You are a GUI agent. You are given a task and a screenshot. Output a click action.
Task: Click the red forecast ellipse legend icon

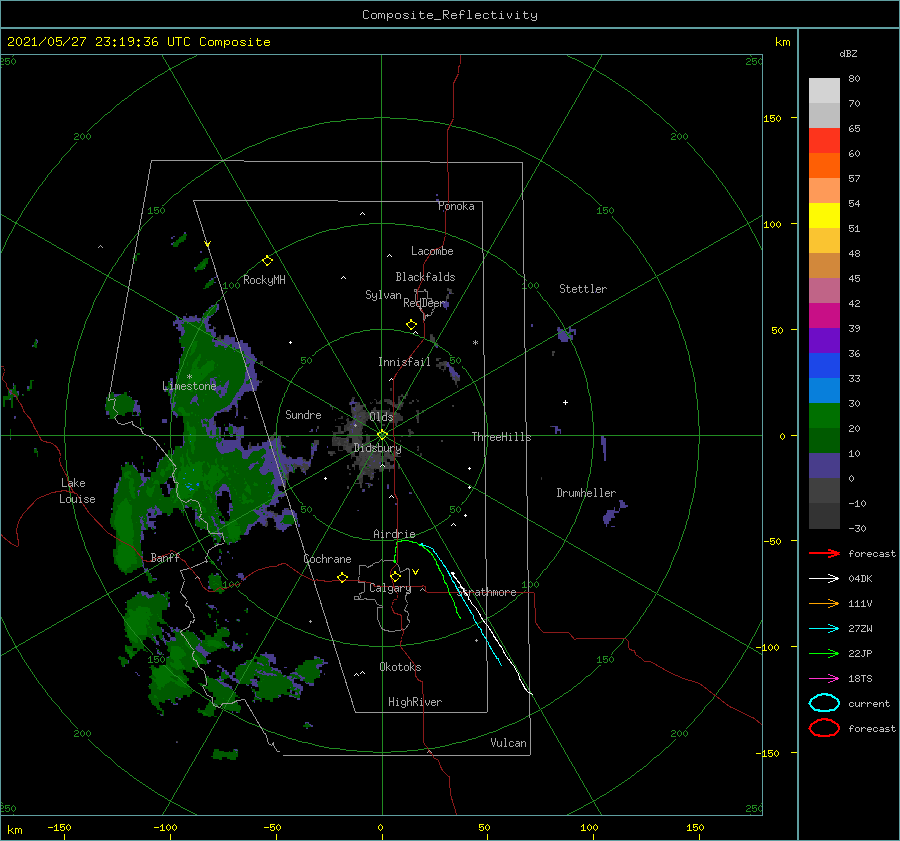point(824,728)
